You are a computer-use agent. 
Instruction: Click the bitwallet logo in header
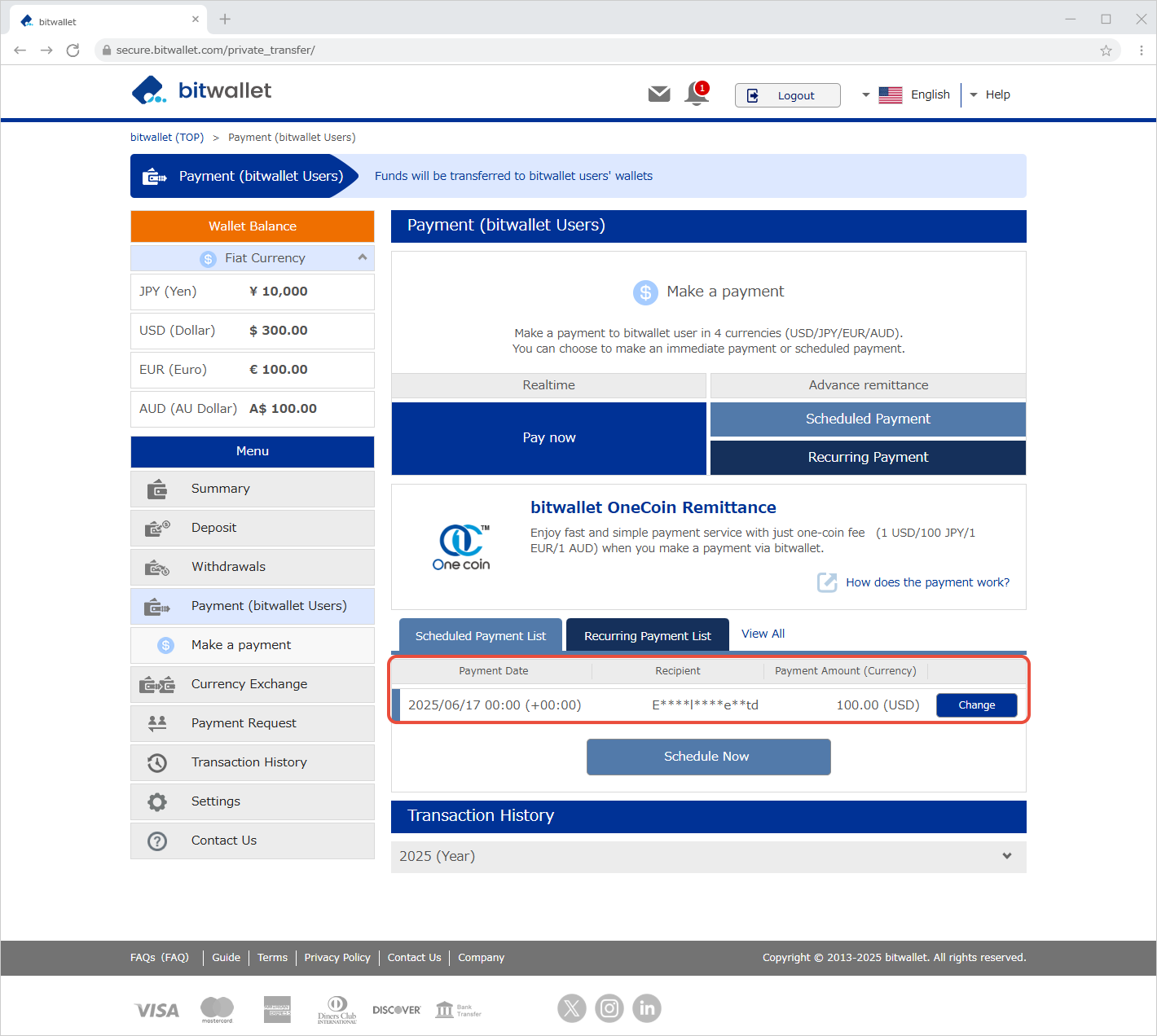tap(201, 90)
